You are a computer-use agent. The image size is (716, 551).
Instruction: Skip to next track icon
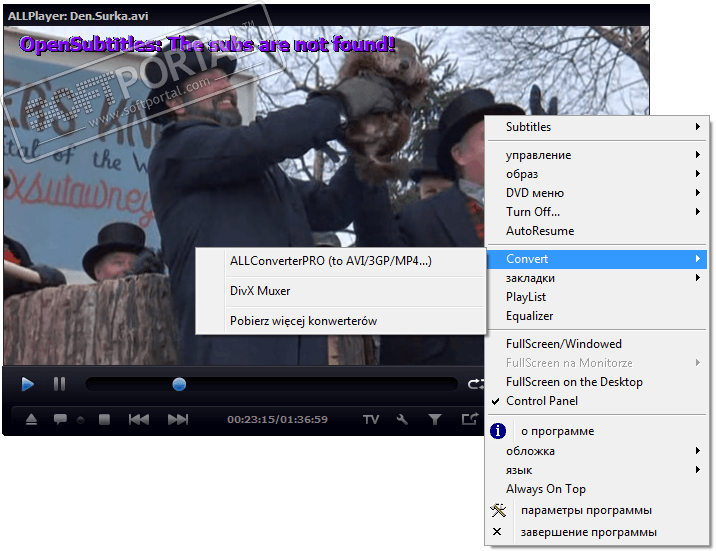(178, 419)
